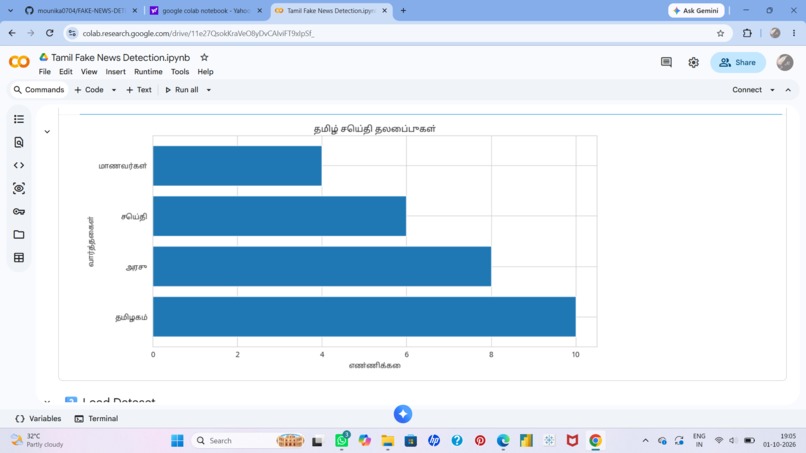The width and height of the screenshot is (806, 453).
Task: Expand the Connect dropdown arrow
Action: tap(772, 90)
